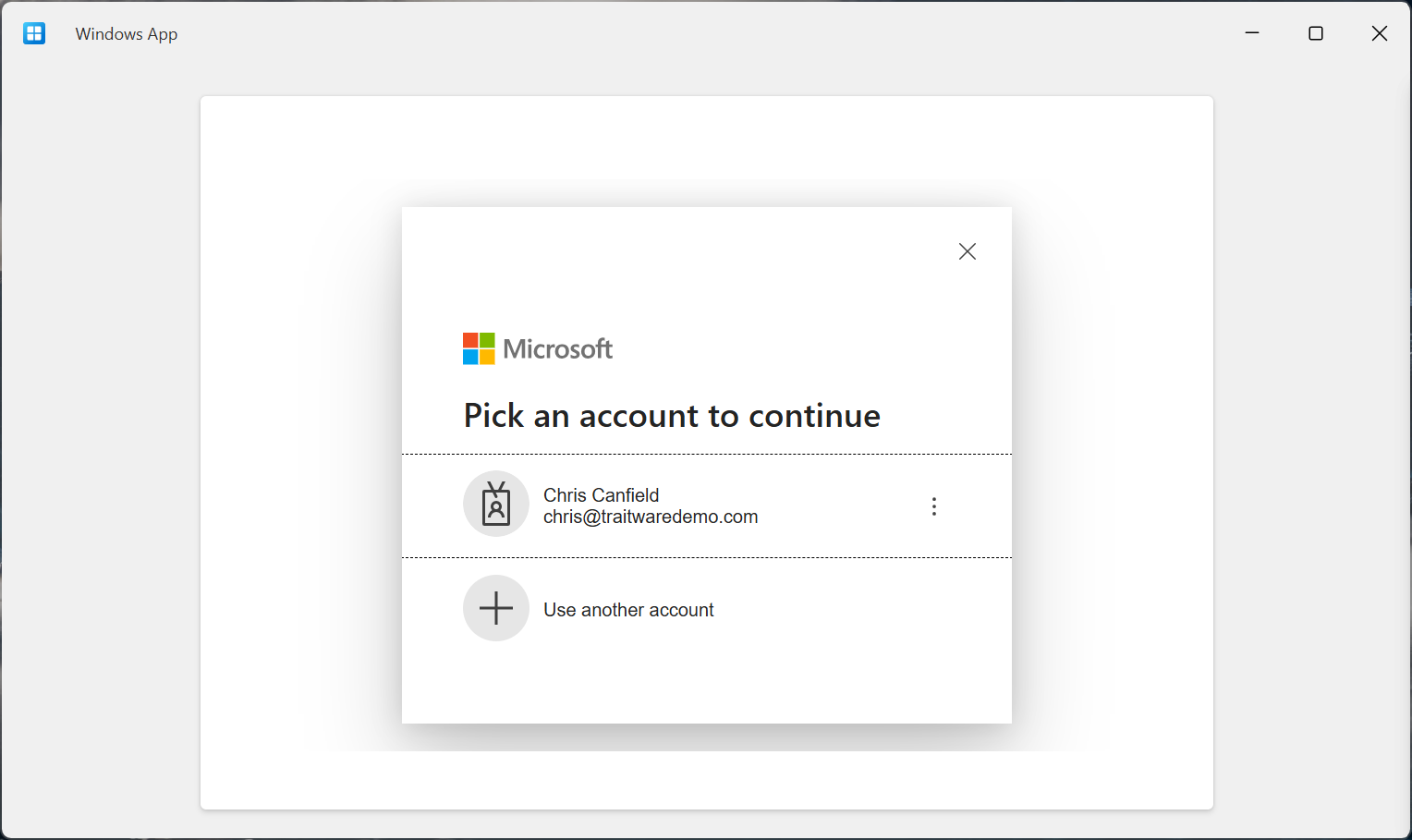Open more options for Chris Canfield account

(934, 506)
